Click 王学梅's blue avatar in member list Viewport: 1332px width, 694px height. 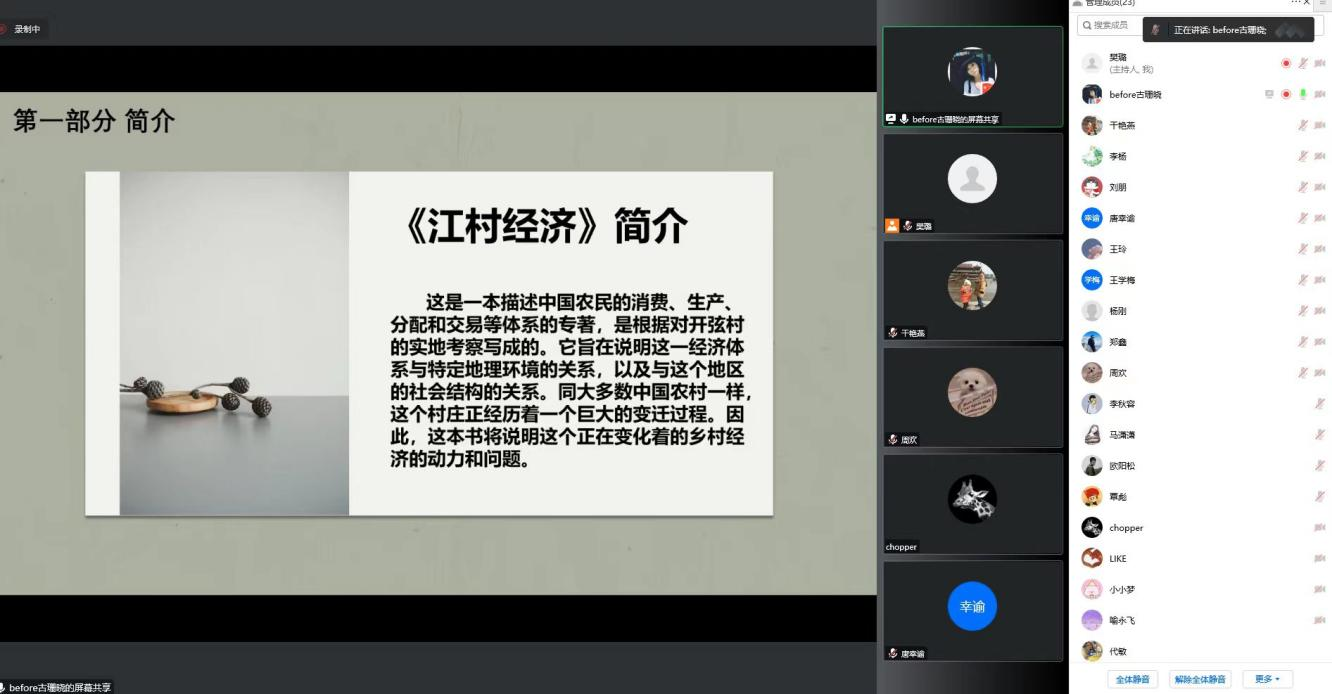[1092, 280]
